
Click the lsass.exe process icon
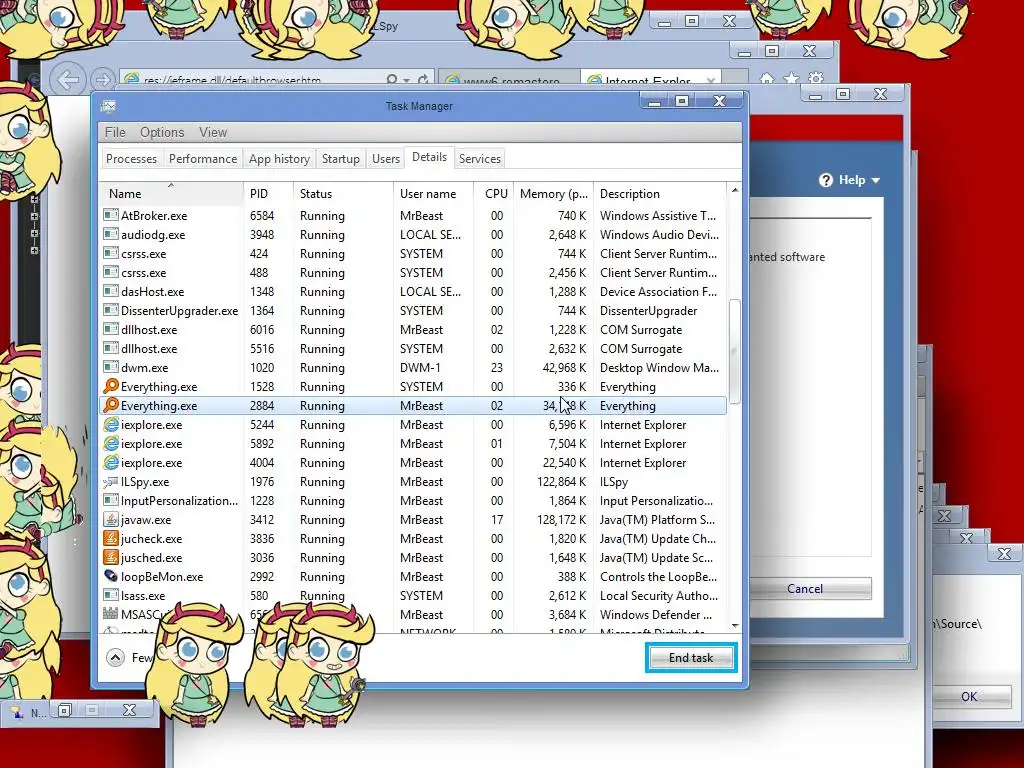tap(111, 596)
